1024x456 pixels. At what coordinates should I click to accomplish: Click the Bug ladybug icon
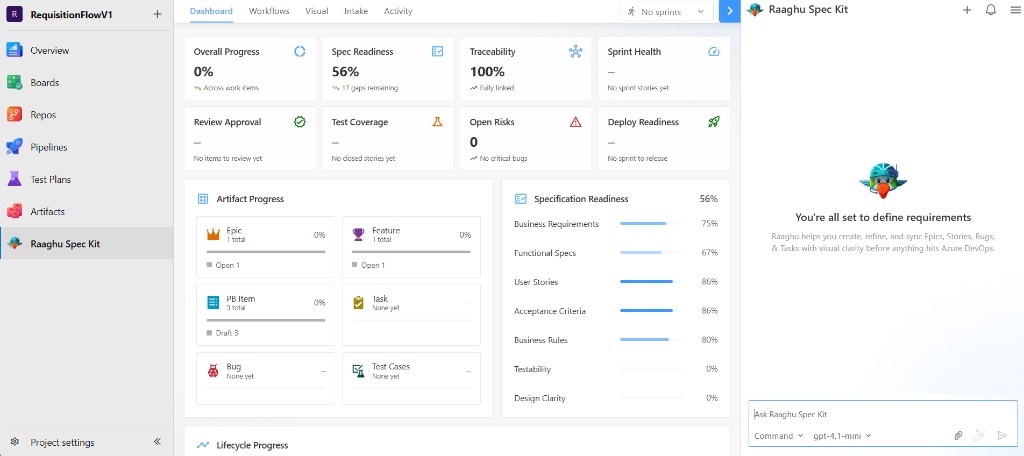pos(213,370)
